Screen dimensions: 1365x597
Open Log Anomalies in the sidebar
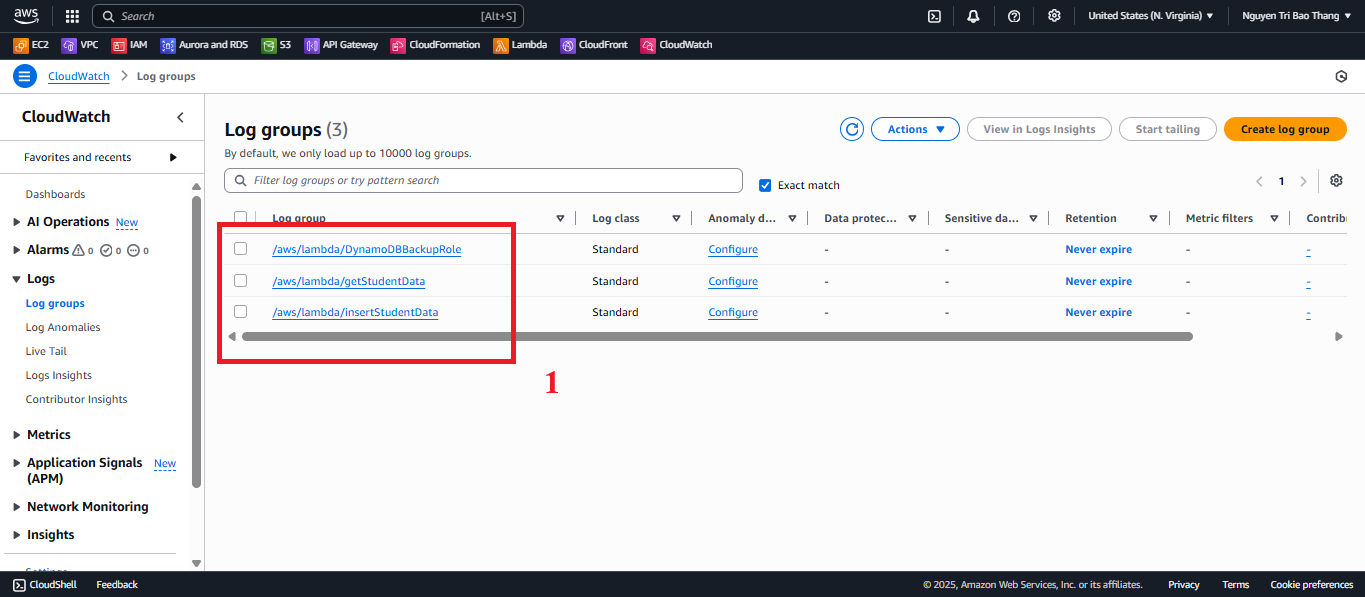click(63, 327)
